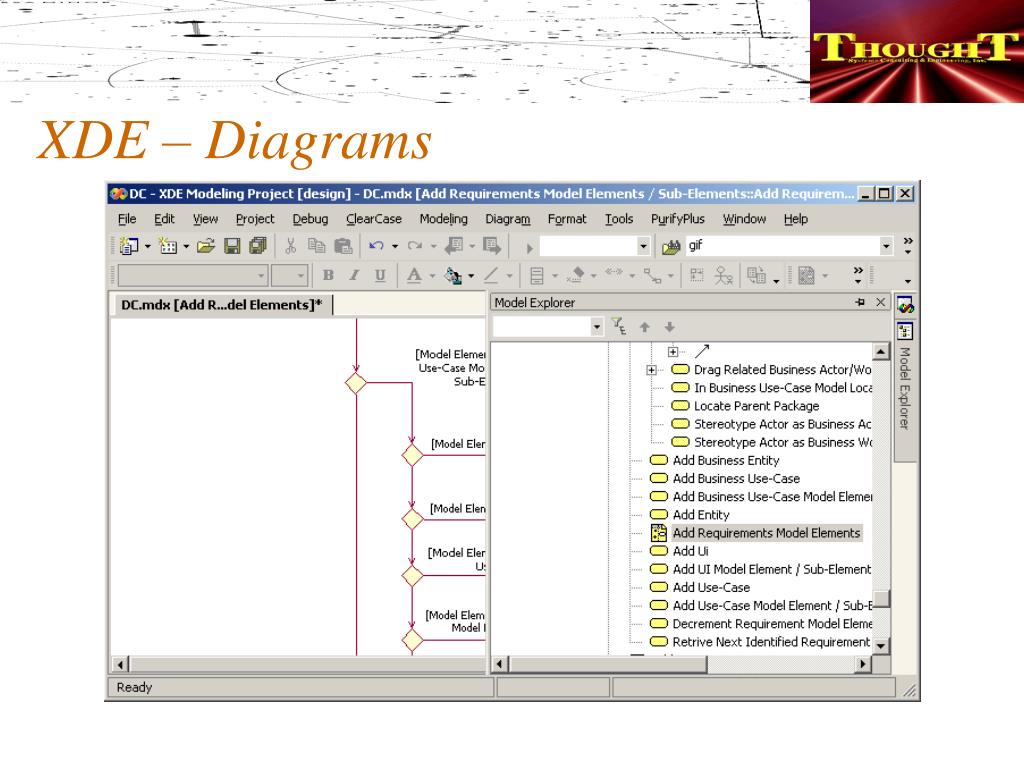Open the solution configuration dropdown arrow
This screenshot has width=1024, height=768.
[x=643, y=246]
